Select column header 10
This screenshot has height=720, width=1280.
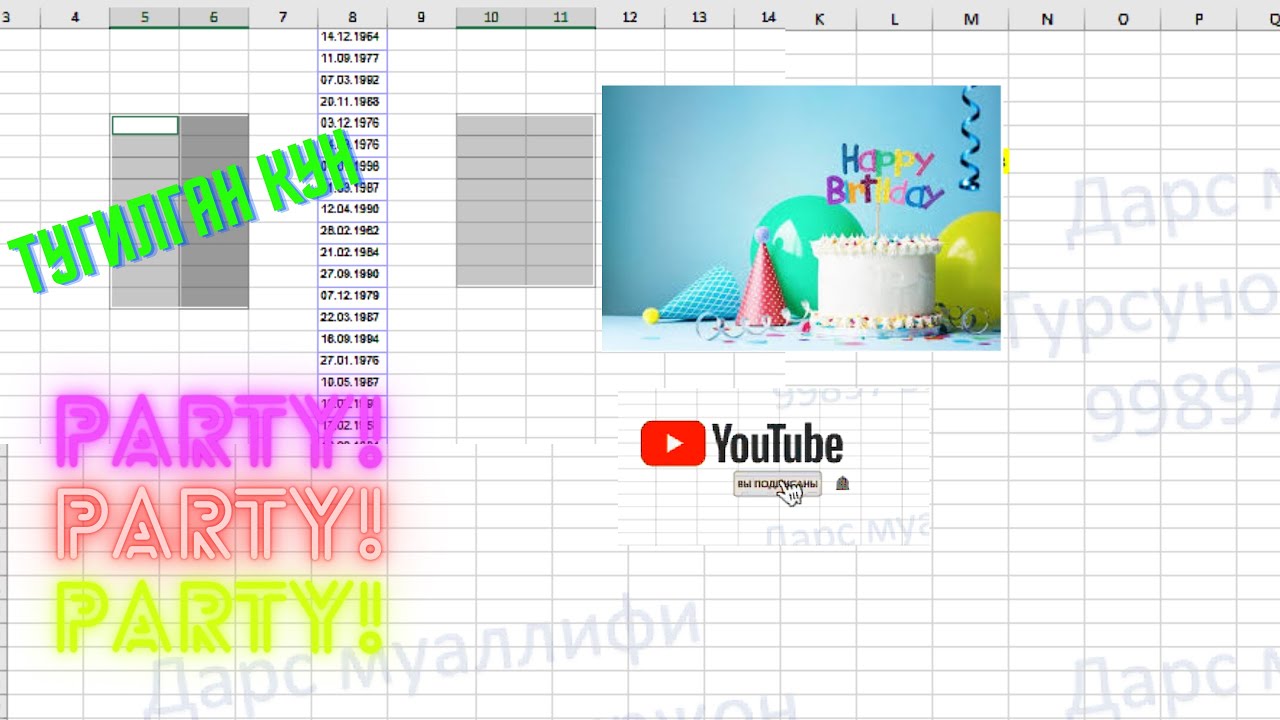pyautogui.click(x=491, y=17)
